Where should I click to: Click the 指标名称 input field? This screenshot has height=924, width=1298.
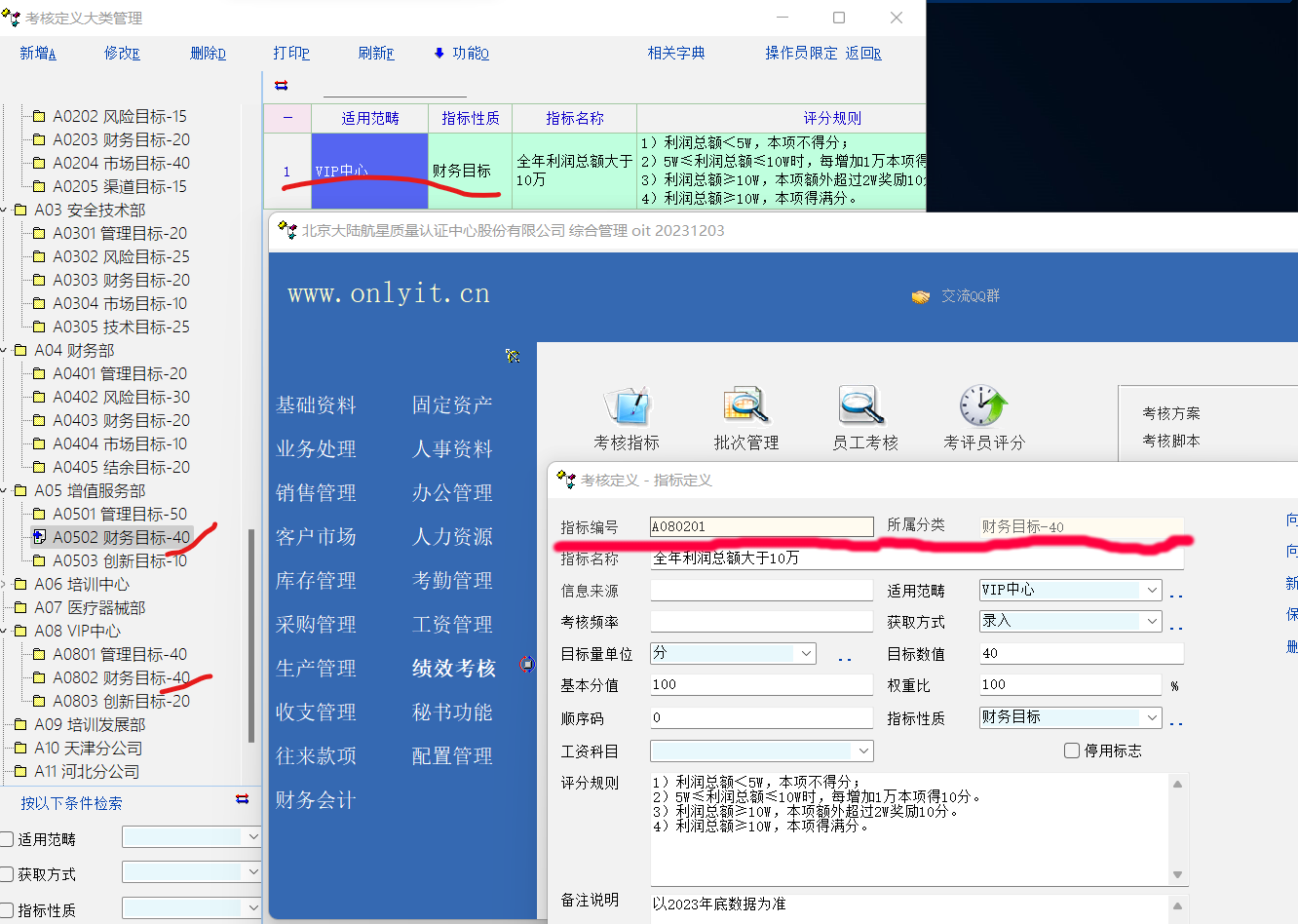pyautogui.click(x=916, y=558)
